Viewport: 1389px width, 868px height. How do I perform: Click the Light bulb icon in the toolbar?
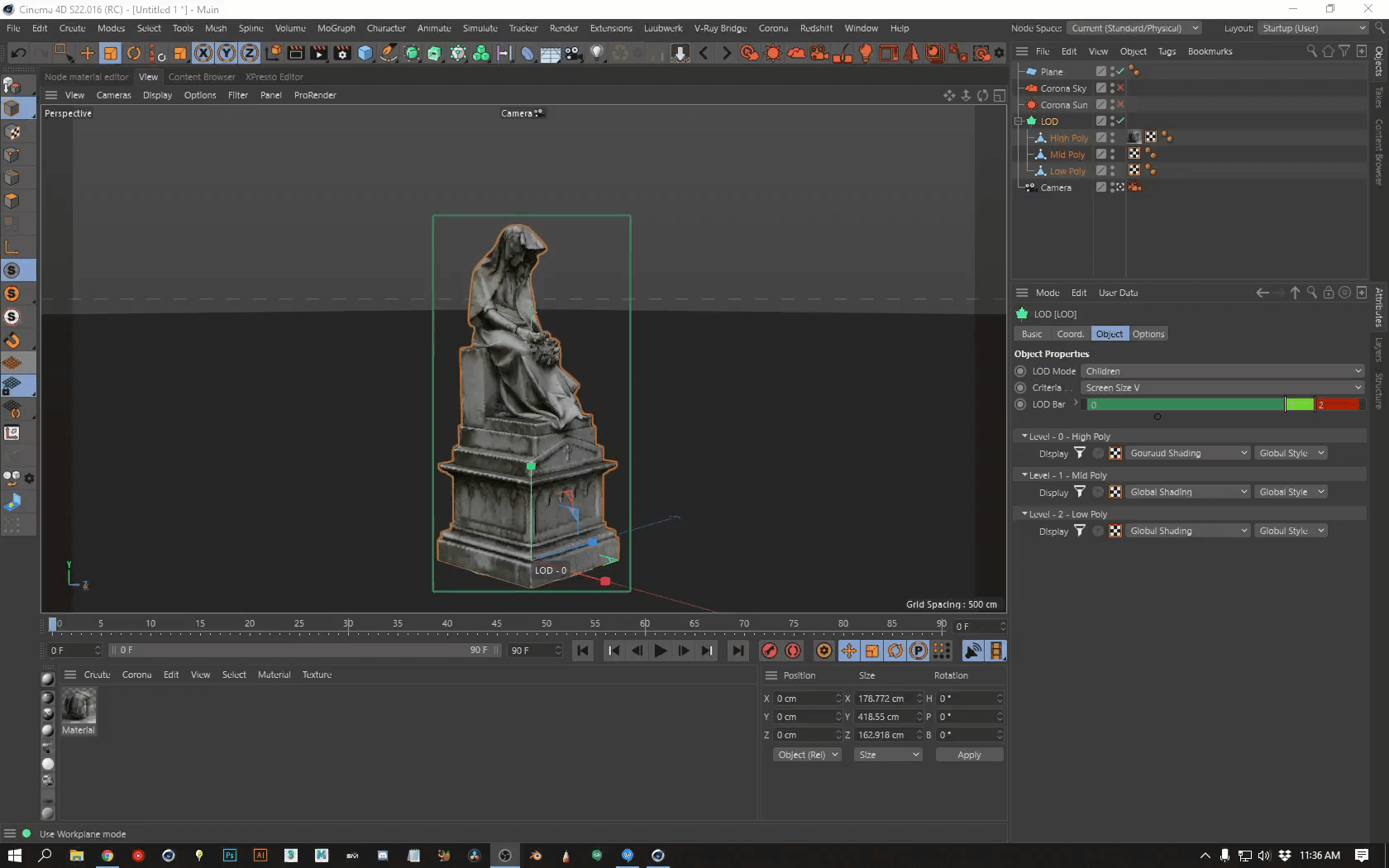click(596, 53)
